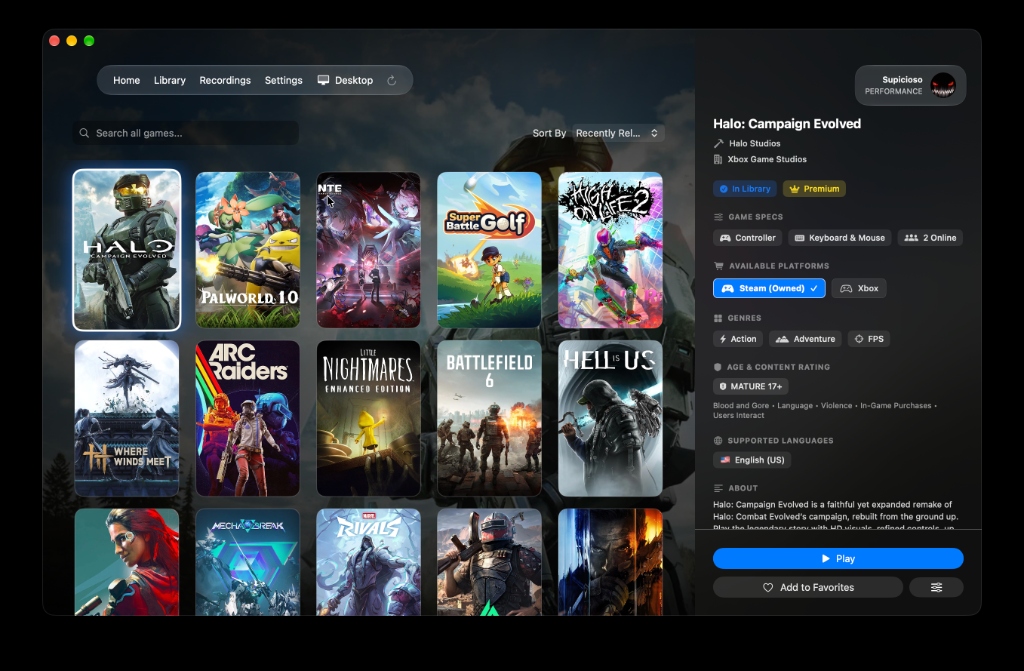Click the Genres grid icon
This screenshot has height=671, width=1024.
(718, 318)
